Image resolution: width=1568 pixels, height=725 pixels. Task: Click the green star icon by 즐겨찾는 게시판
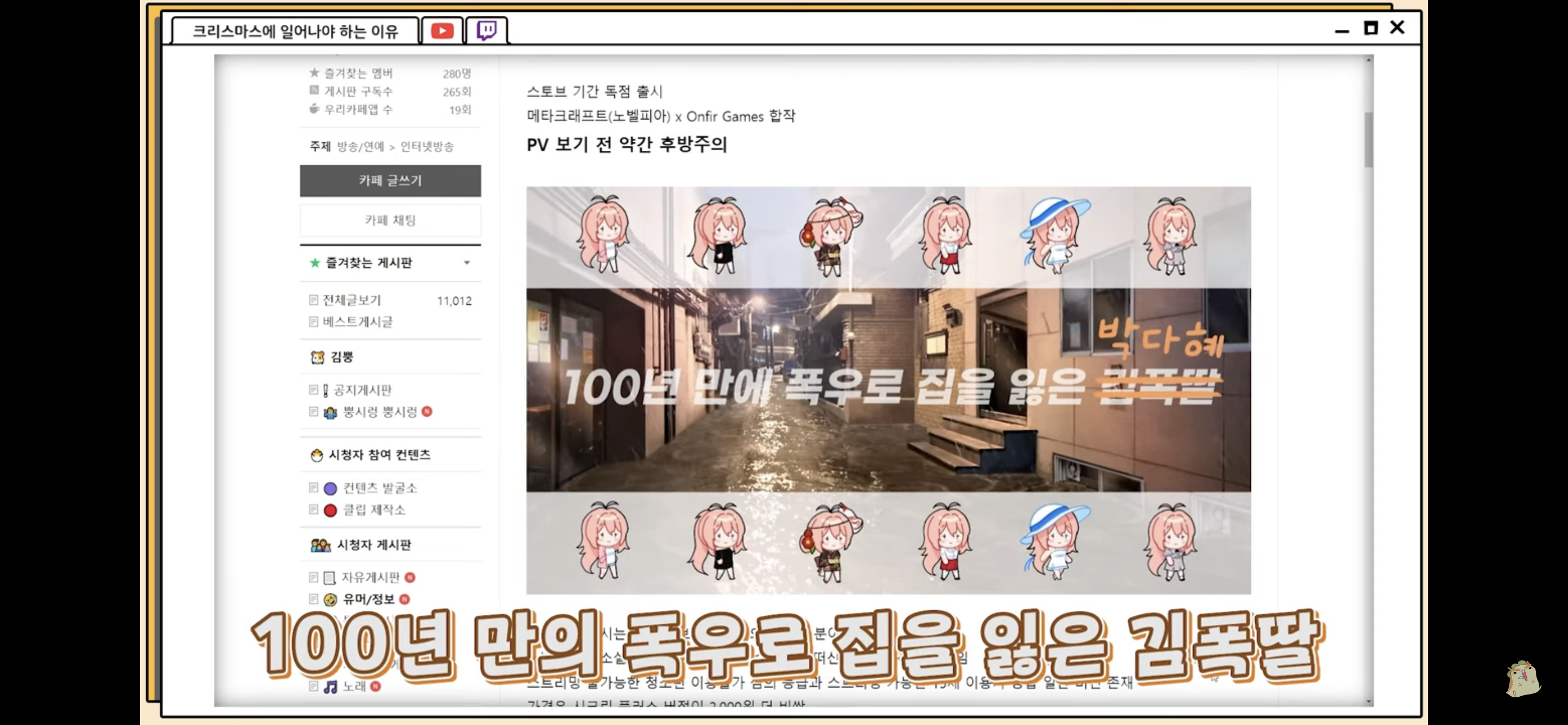315,263
